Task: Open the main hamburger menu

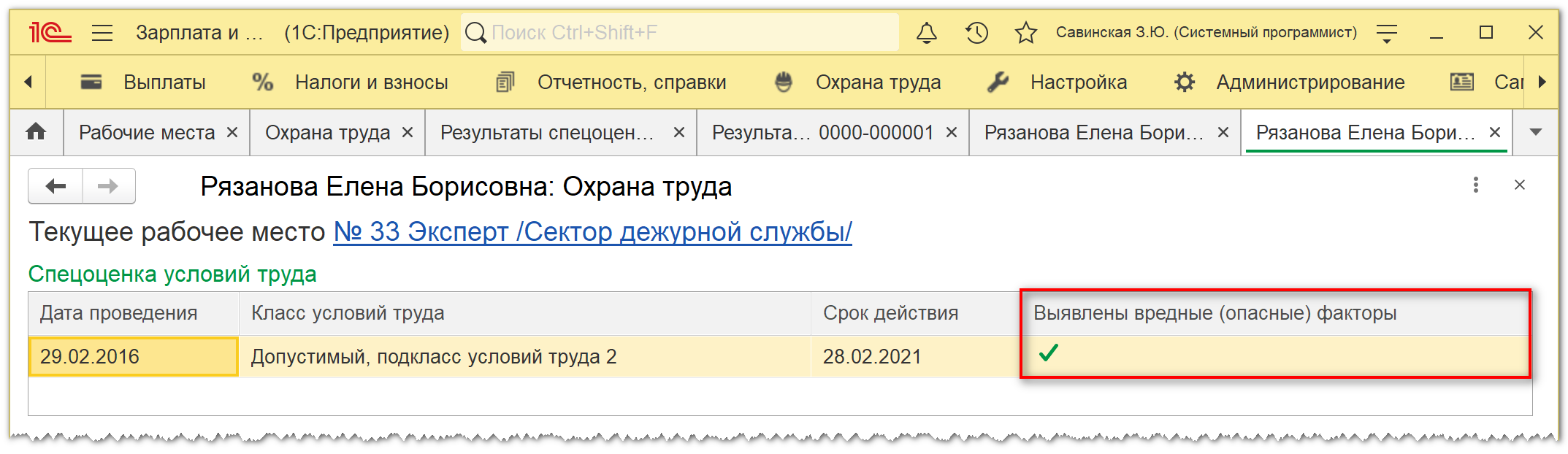Action: tap(102, 33)
